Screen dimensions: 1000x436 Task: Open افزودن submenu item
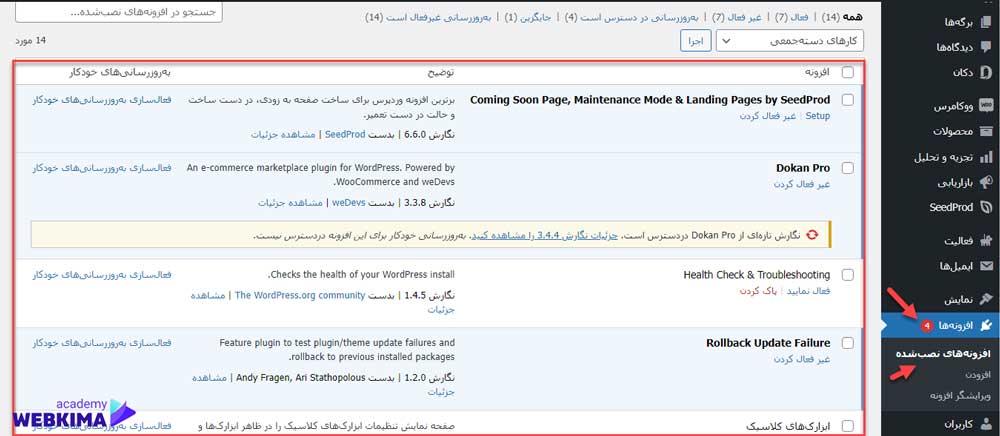click(x=977, y=375)
